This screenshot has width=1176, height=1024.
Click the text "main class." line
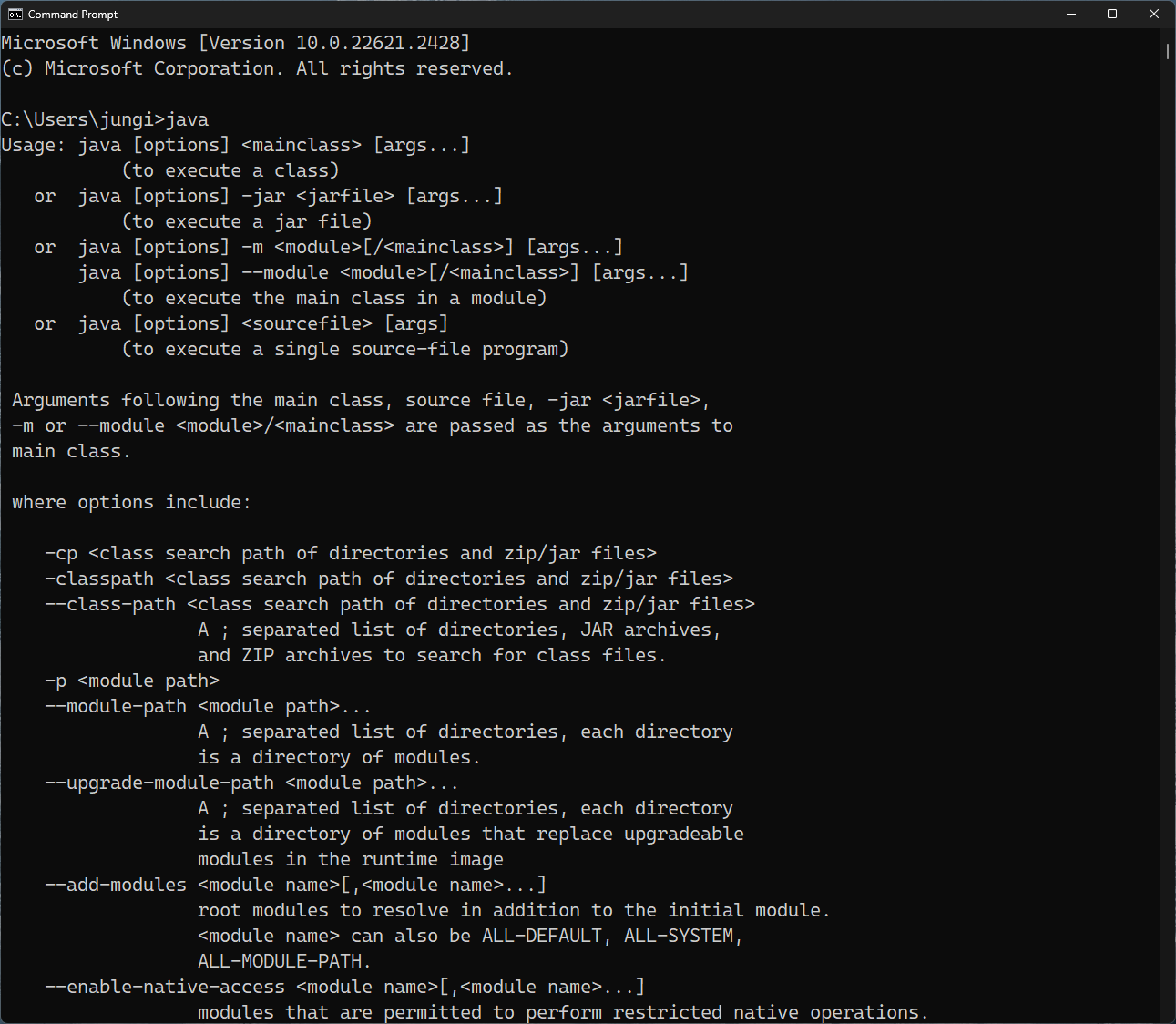click(71, 451)
